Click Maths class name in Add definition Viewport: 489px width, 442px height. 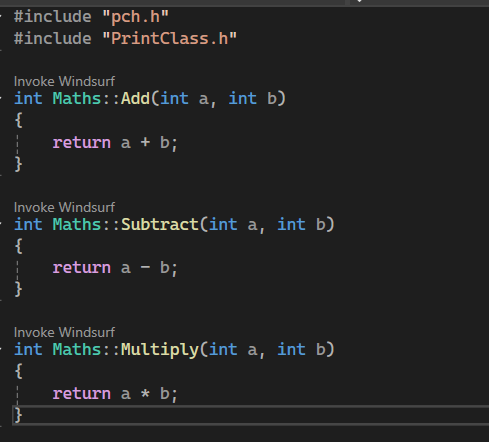click(x=77, y=98)
